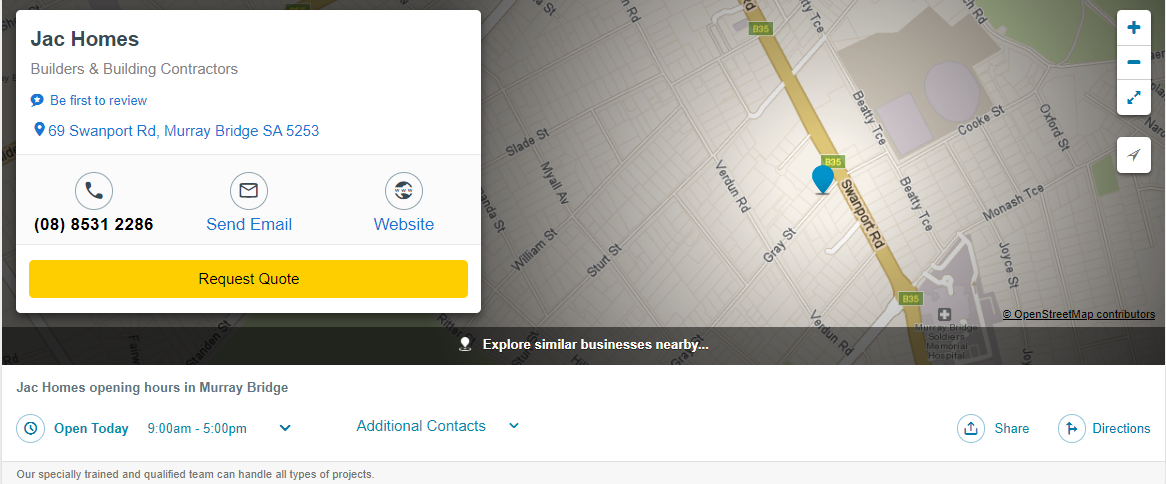Open Additional Contacts dropdown label

tap(421, 426)
